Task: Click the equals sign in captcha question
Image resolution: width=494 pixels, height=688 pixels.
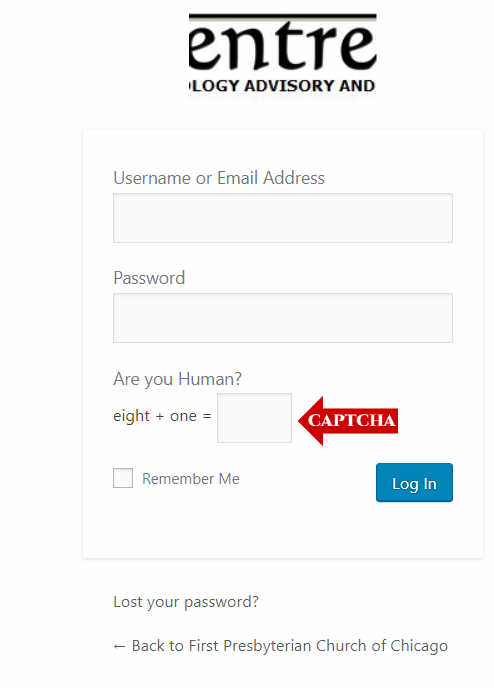Action: click(x=207, y=416)
